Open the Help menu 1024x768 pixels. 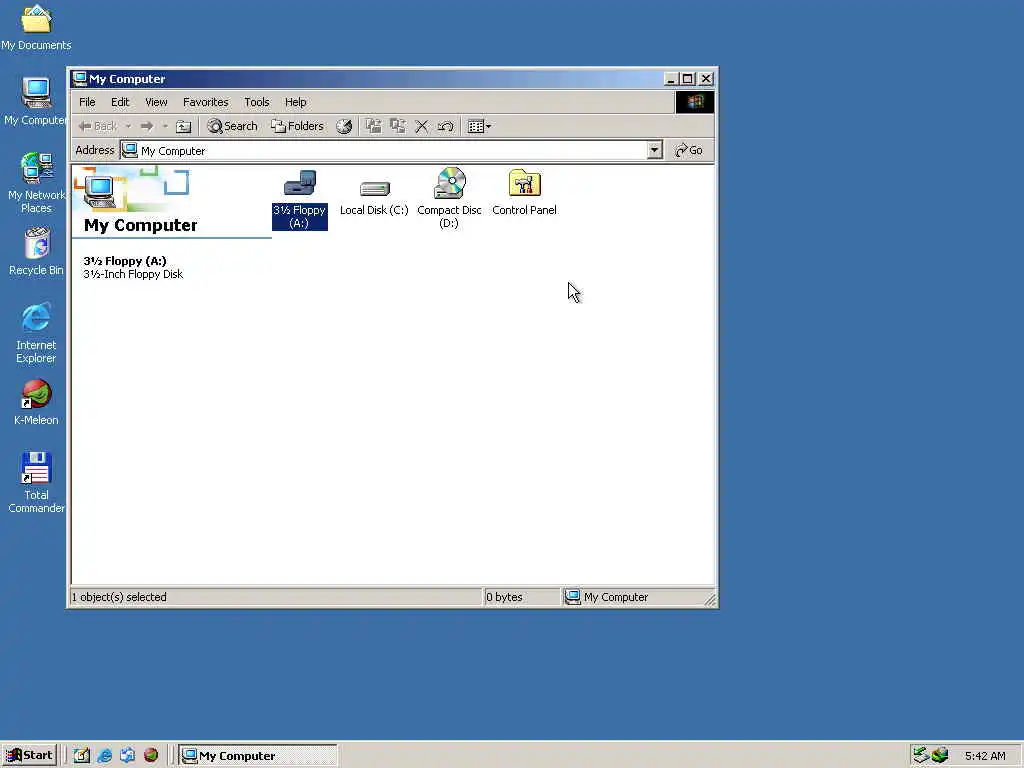coord(296,102)
